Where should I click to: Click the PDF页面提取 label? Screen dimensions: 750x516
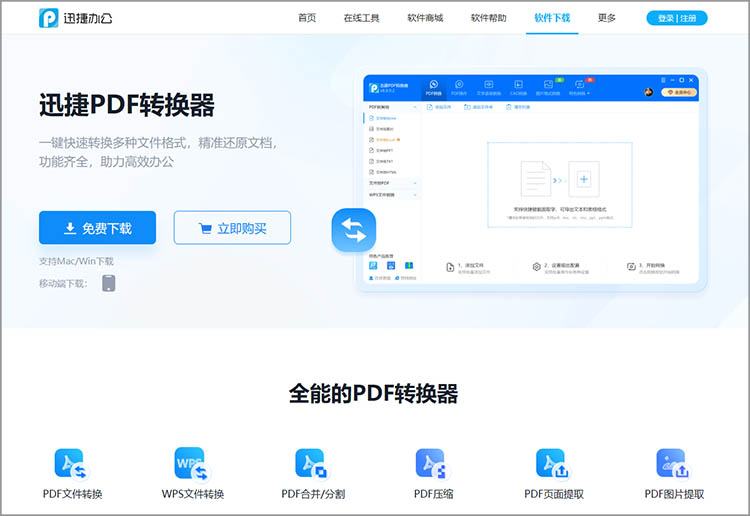[x=553, y=494]
